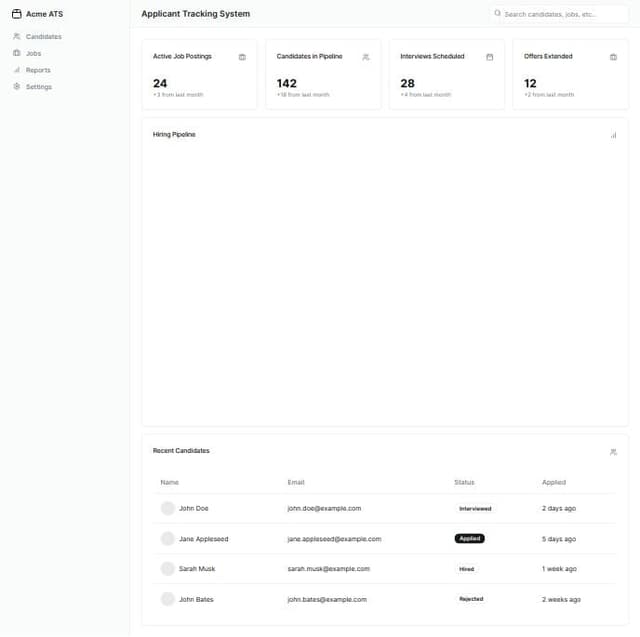Select the John Bates name cell
This screenshot has width=640, height=637.
196,599
